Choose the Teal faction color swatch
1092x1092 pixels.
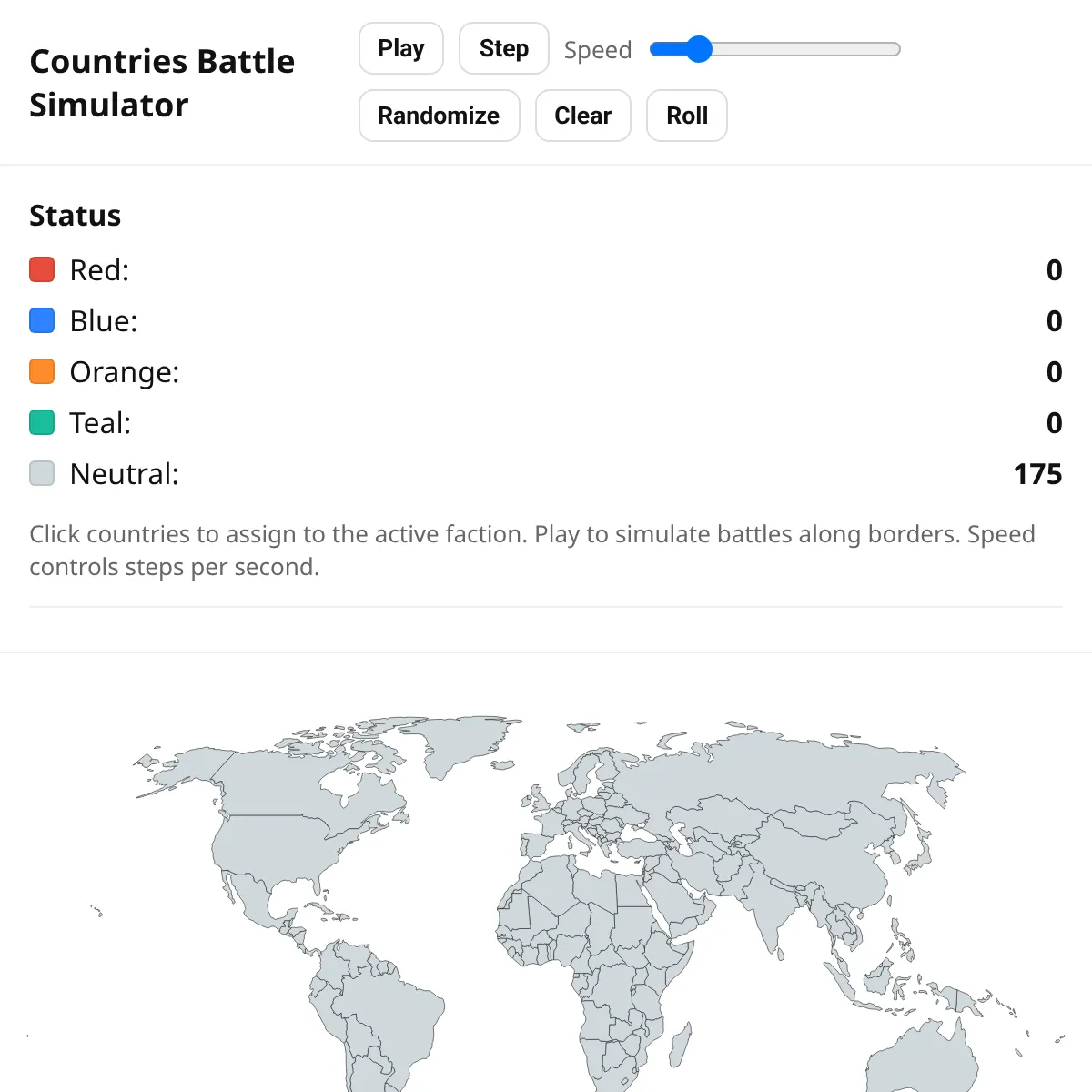coord(42,422)
